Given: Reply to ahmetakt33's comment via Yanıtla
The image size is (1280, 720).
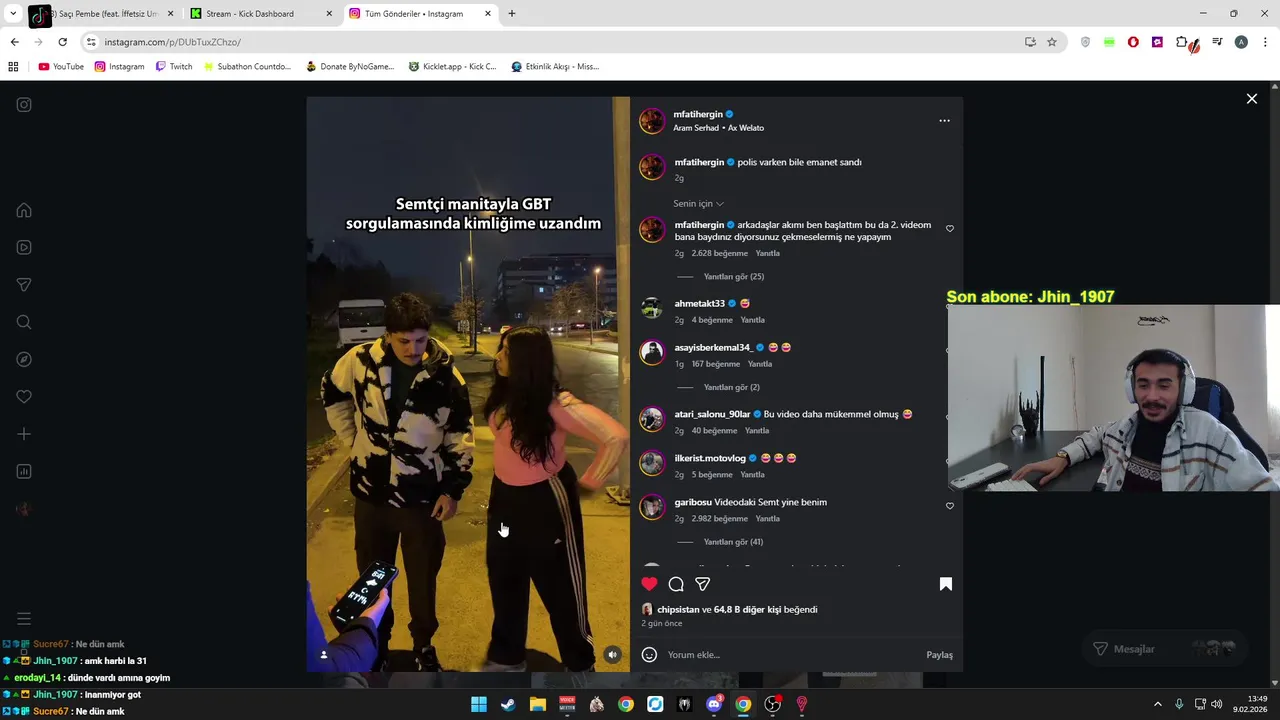Looking at the screenshot, I should pos(752,320).
